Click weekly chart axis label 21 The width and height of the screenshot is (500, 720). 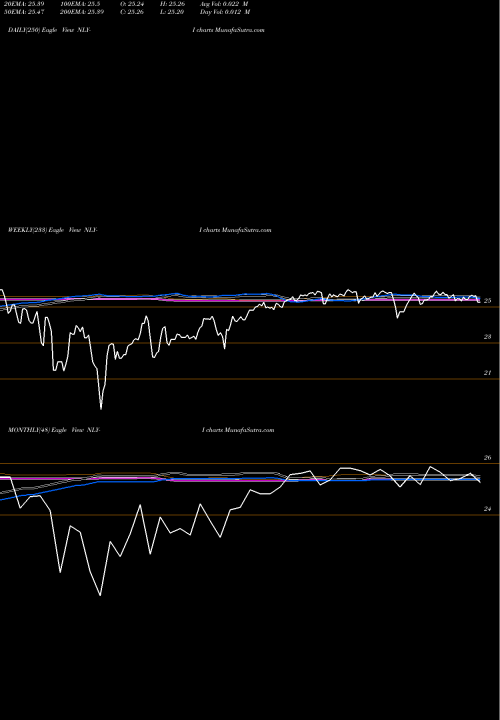coord(487,373)
